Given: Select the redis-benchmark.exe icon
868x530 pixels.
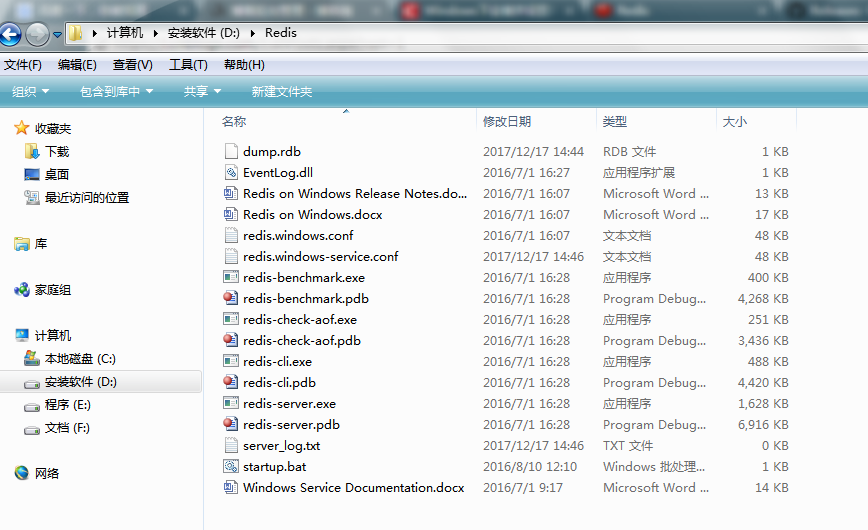Looking at the screenshot, I should [x=231, y=277].
